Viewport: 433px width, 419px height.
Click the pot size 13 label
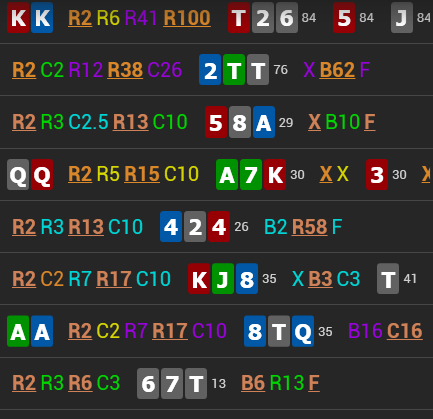219,383
